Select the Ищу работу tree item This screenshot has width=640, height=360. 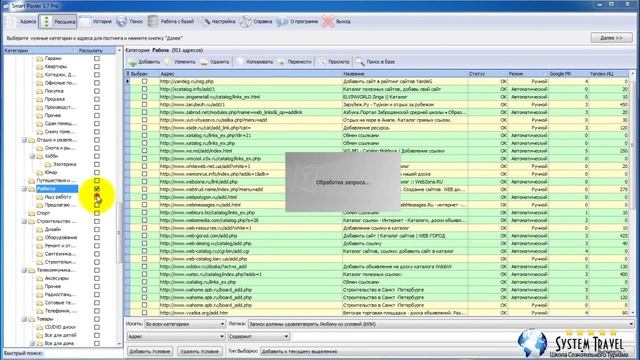58,197
